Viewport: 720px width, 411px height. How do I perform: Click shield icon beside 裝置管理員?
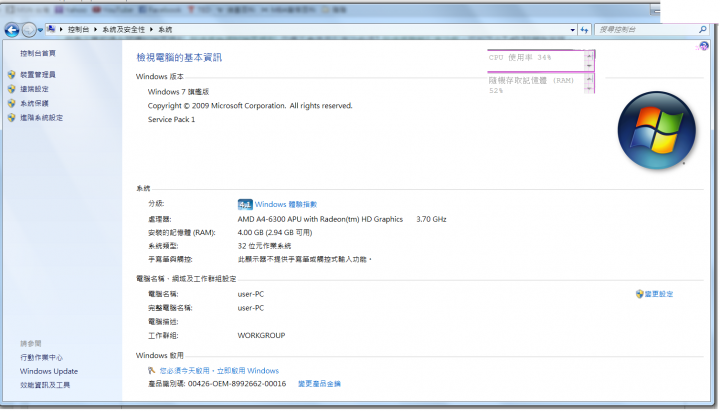click(x=11, y=74)
